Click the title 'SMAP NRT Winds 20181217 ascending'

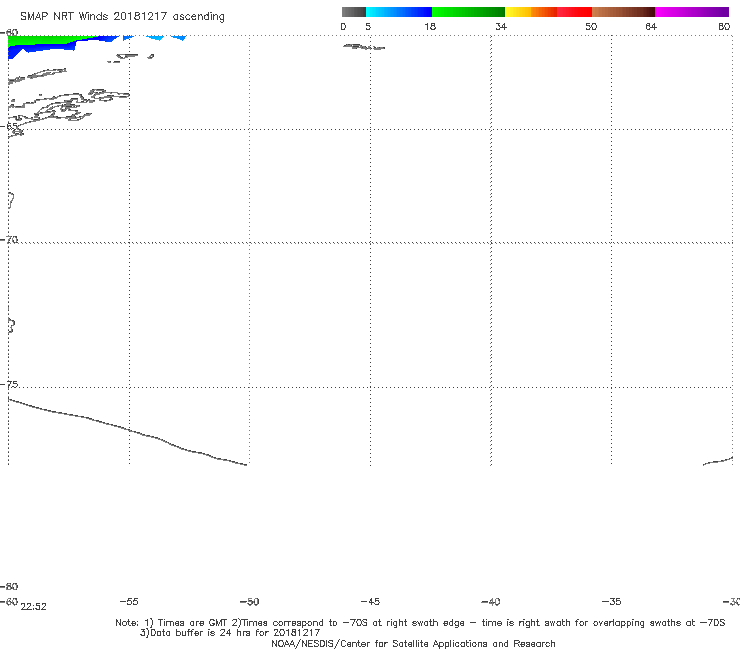[122, 17]
